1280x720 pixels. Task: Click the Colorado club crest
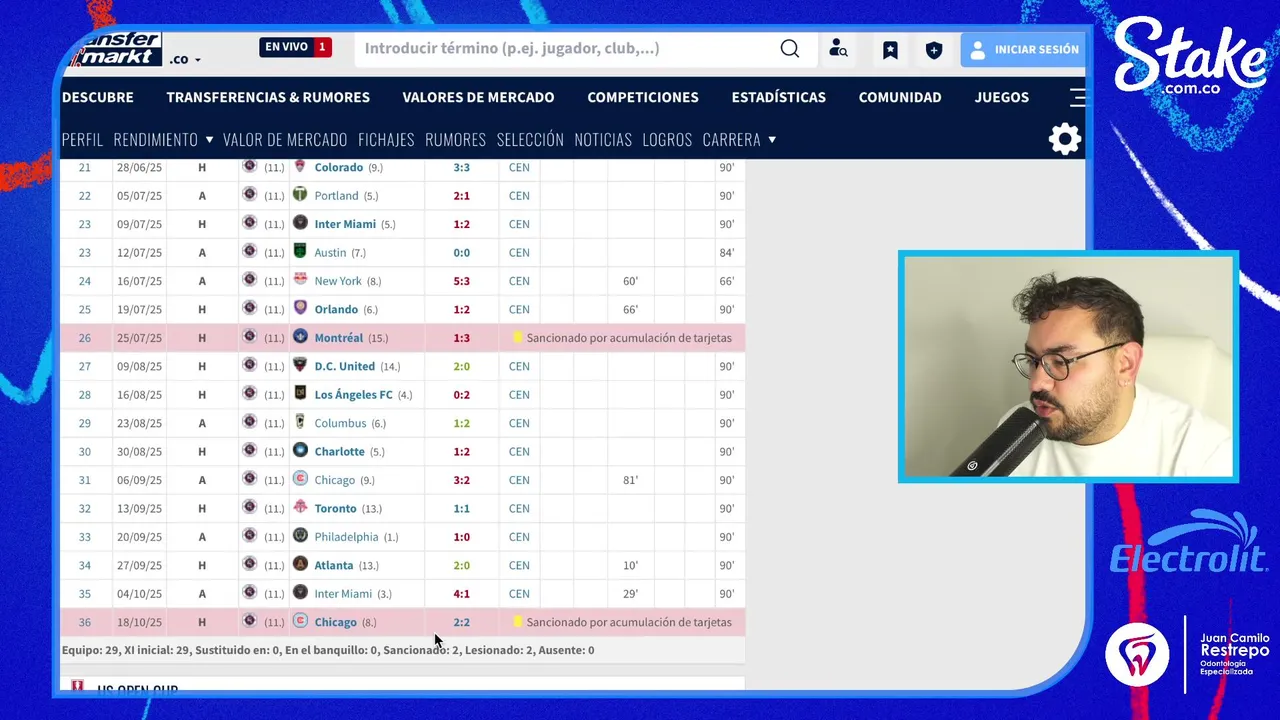pos(300,167)
